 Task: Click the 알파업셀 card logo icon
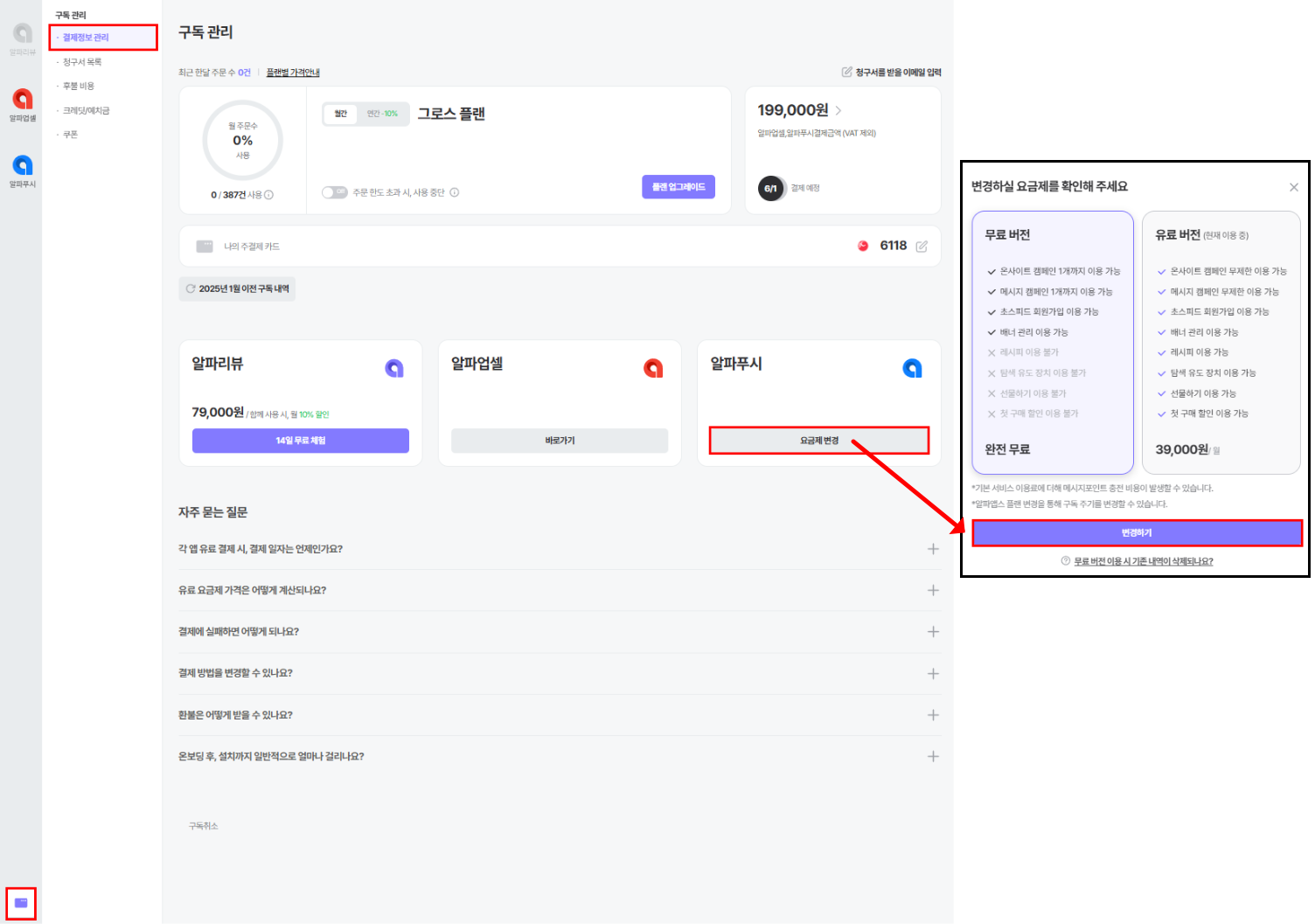(x=653, y=369)
